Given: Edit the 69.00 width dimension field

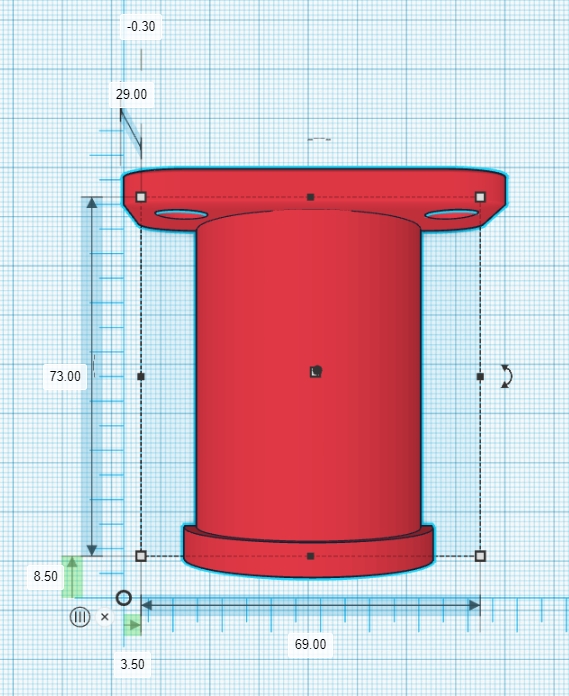Looking at the screenshot, I should (x=311, y=644).
